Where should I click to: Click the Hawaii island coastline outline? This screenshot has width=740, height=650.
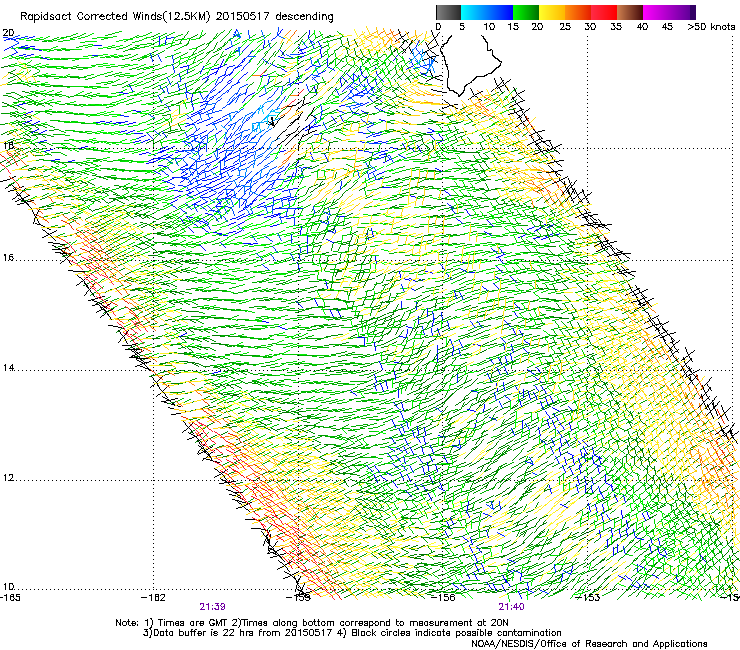click(x=470, y=64)
